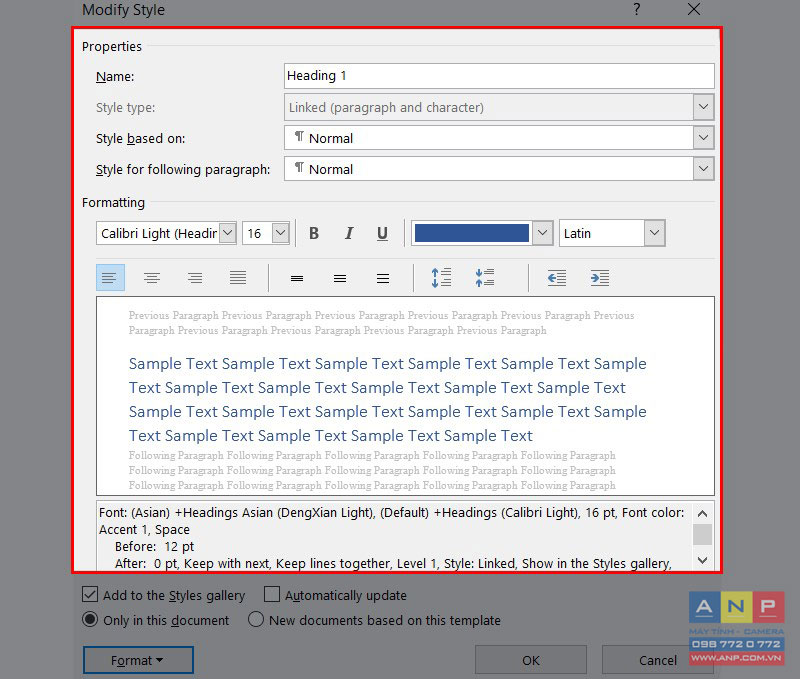Apply single line spacing icon

click(x=297, y=278)
